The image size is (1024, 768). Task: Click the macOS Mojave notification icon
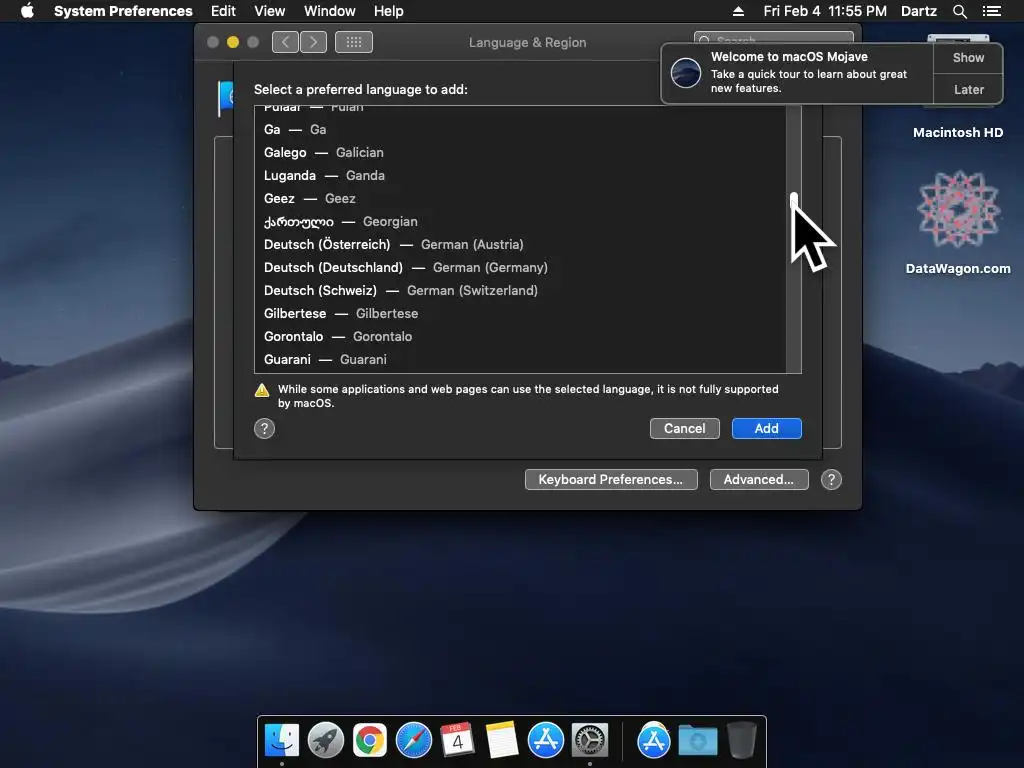[686, 72]
